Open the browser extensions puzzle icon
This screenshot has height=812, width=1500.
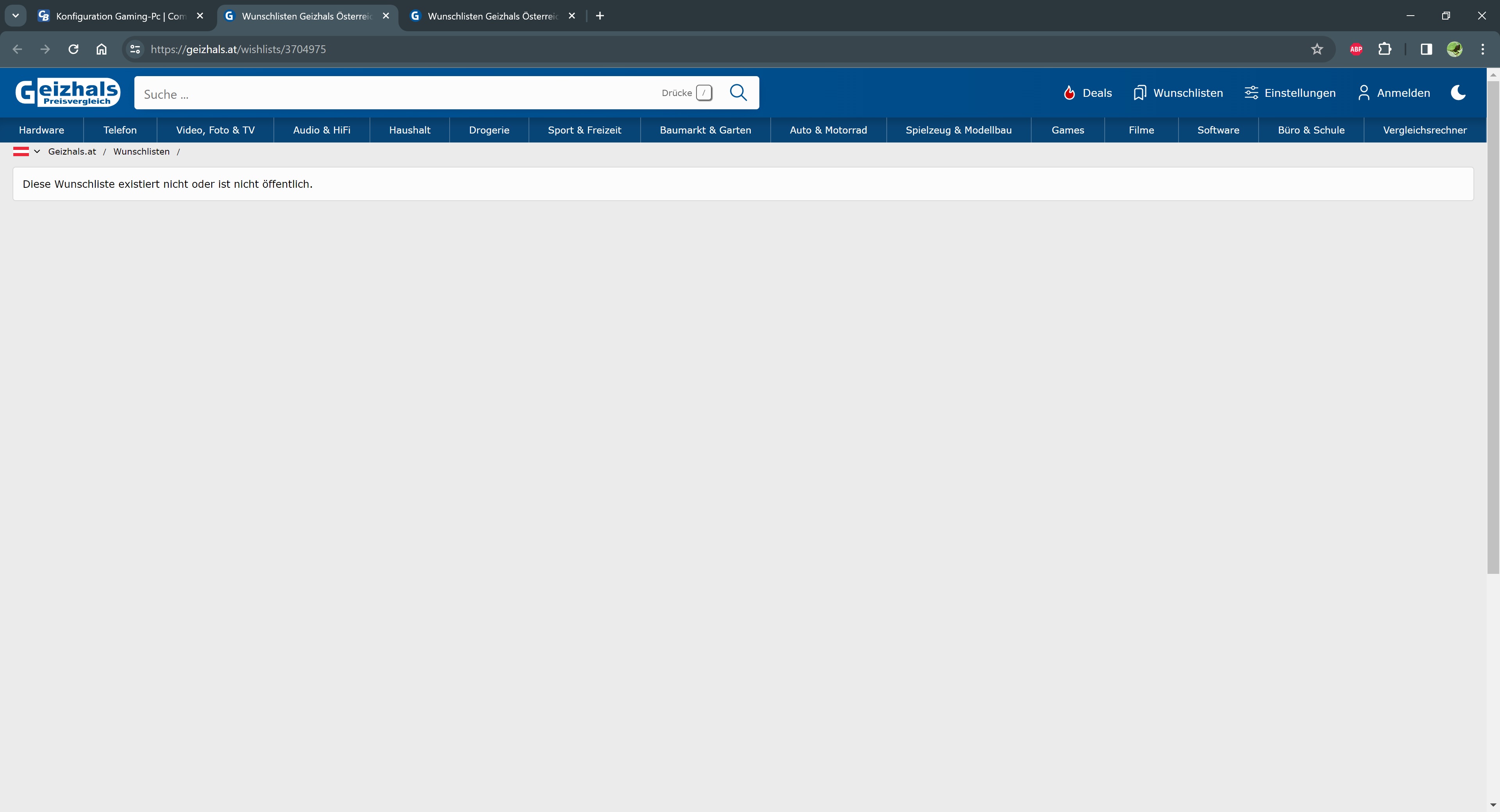click(1385, 50)
